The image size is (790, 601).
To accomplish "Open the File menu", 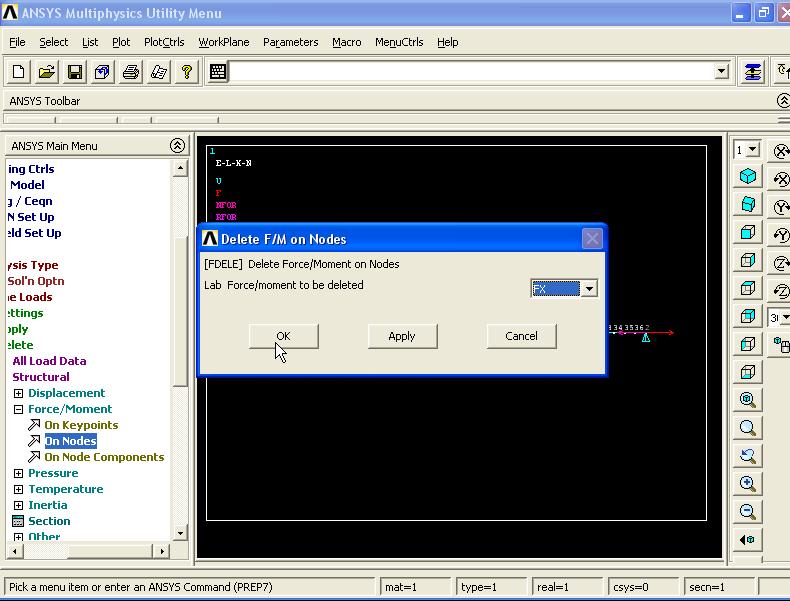I will pos(17,42).
